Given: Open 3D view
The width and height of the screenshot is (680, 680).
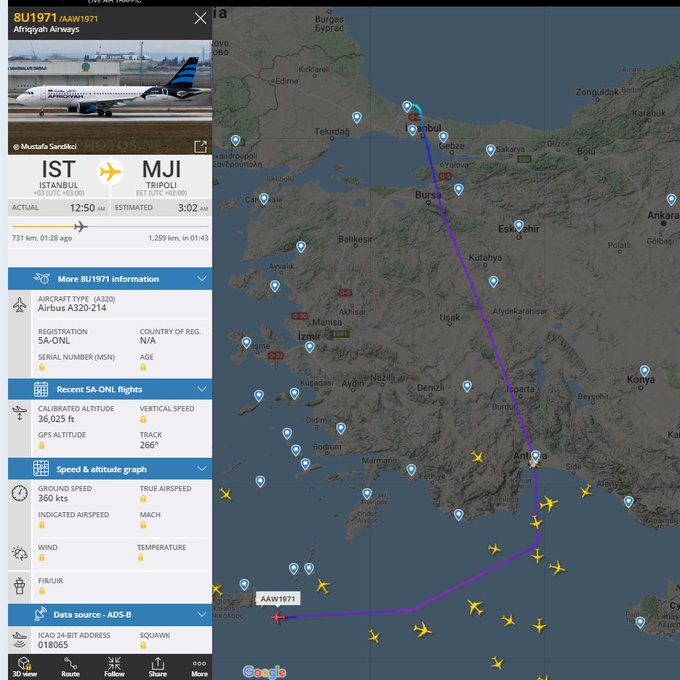Looking at the screenshot, I should 24,667.
